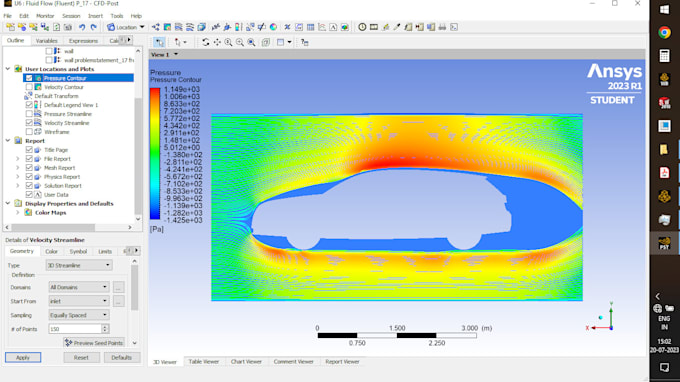
Task: Click the Color Map circle icon
Action: point(273,27)
